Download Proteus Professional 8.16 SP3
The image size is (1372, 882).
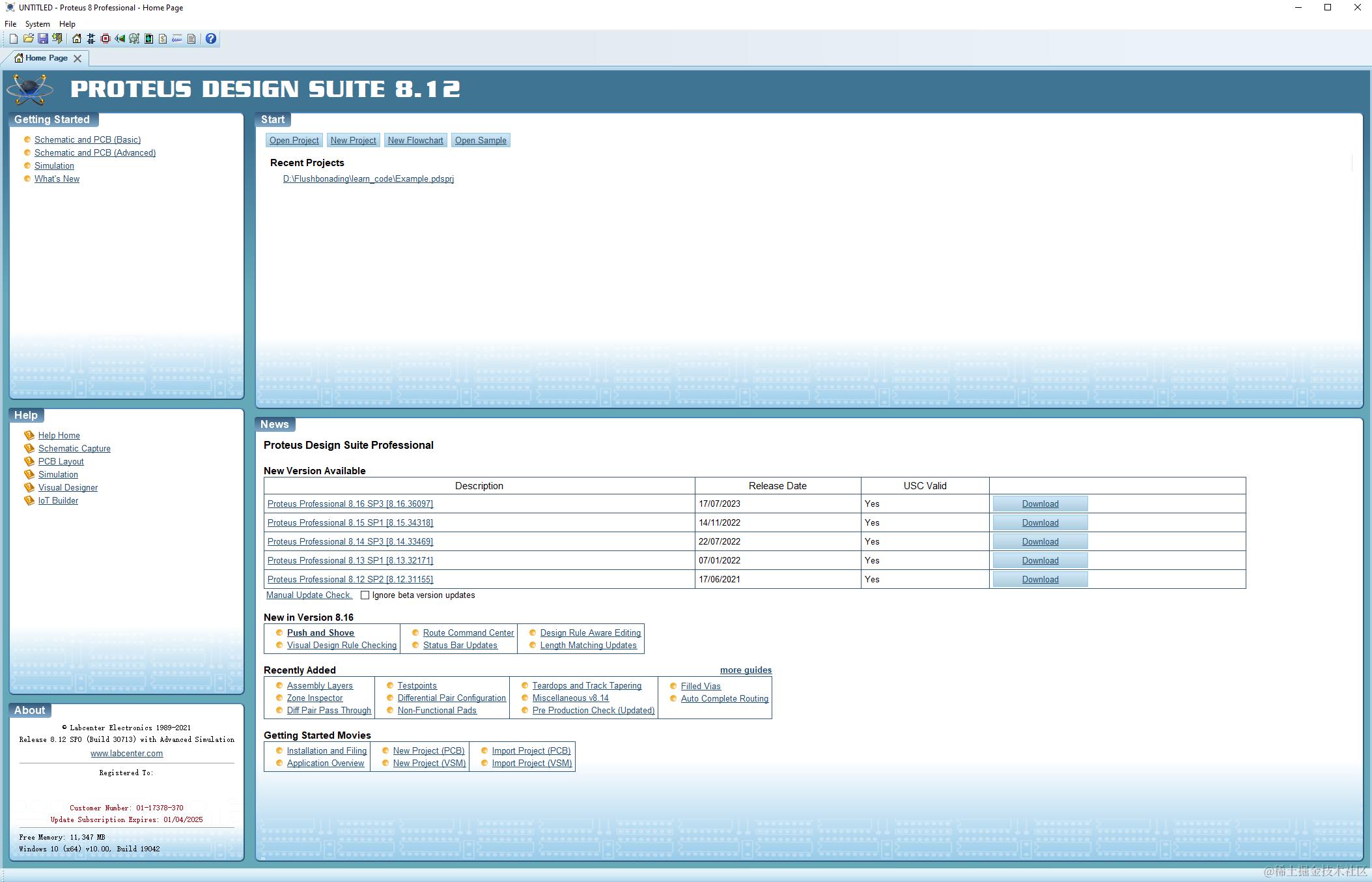(1040, 504)
